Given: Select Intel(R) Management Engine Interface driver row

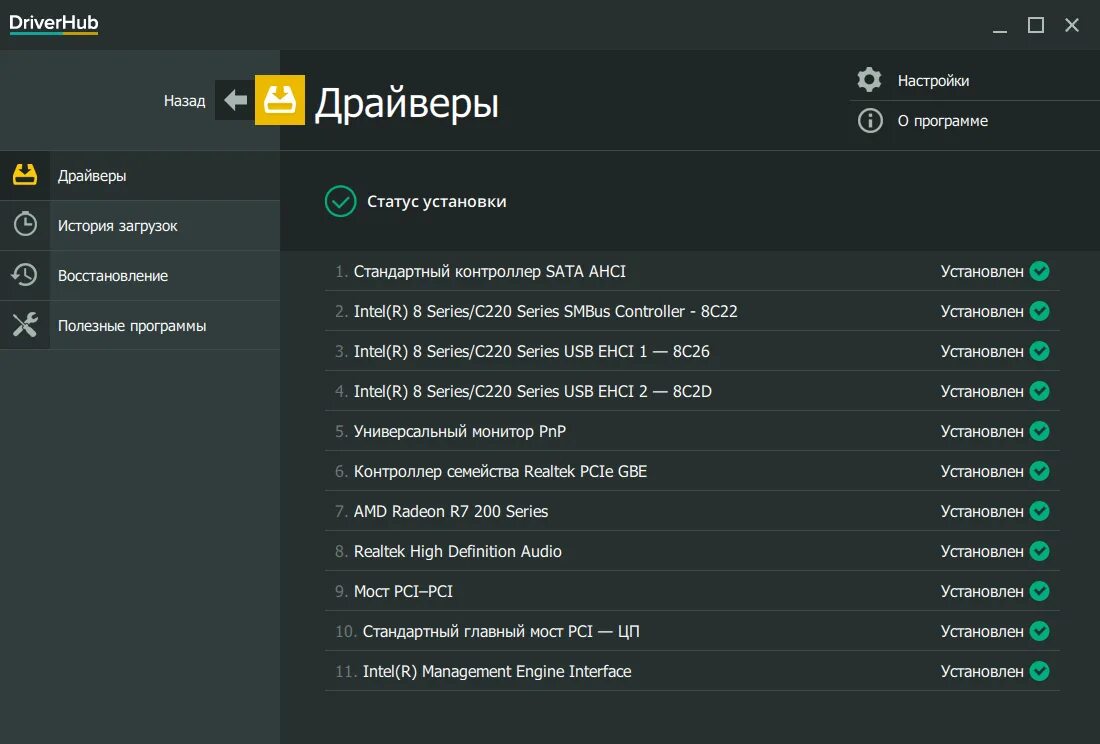Looking at the screenshot, I should pyautogui.click(x=497, y=671).
